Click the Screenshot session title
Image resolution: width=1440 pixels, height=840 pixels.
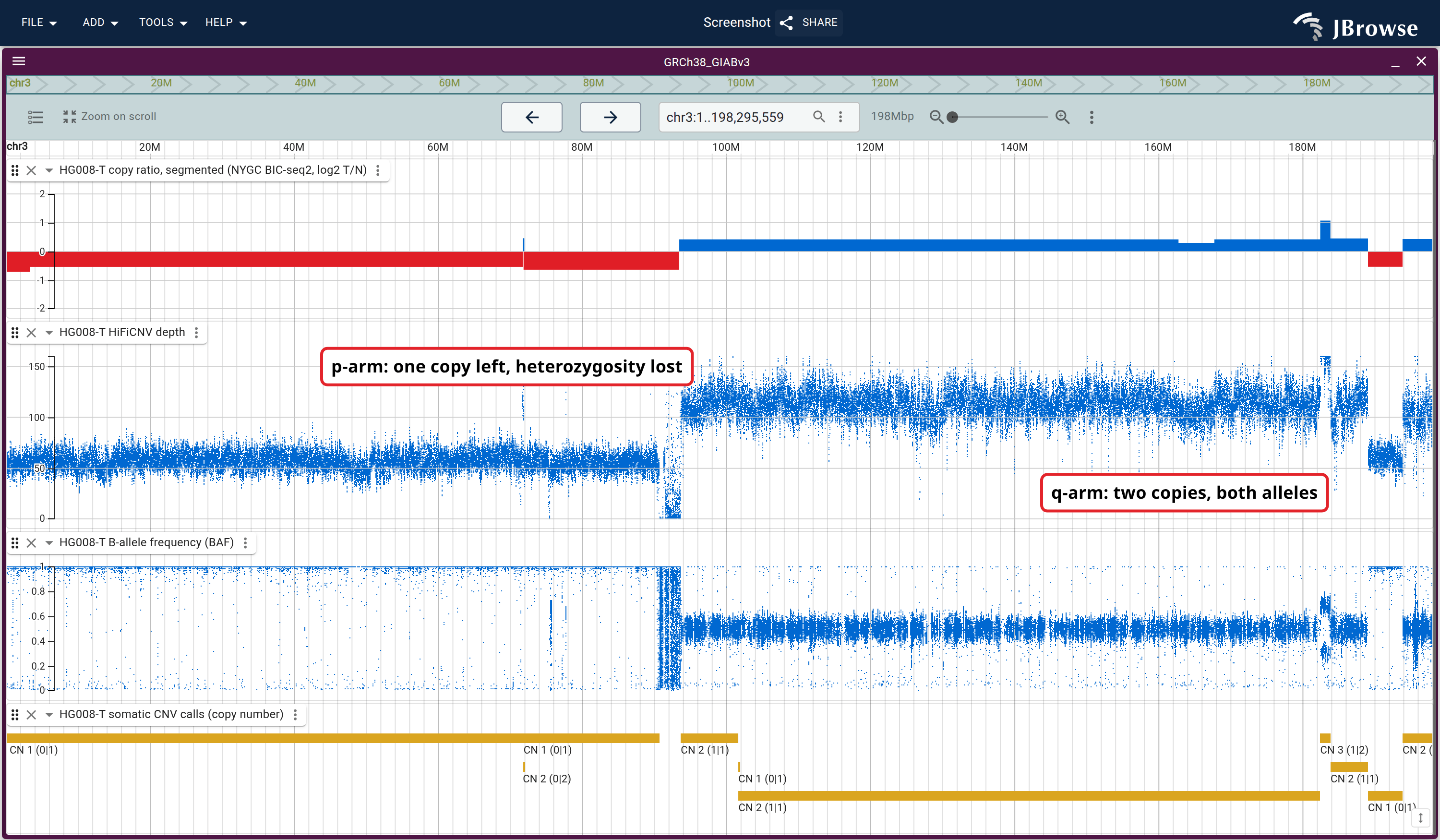pyautogui.click(x=737, y=22)
